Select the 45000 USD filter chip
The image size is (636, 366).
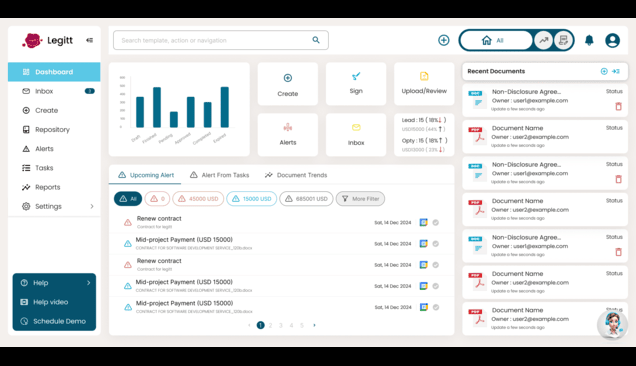[x=198, y=199]
